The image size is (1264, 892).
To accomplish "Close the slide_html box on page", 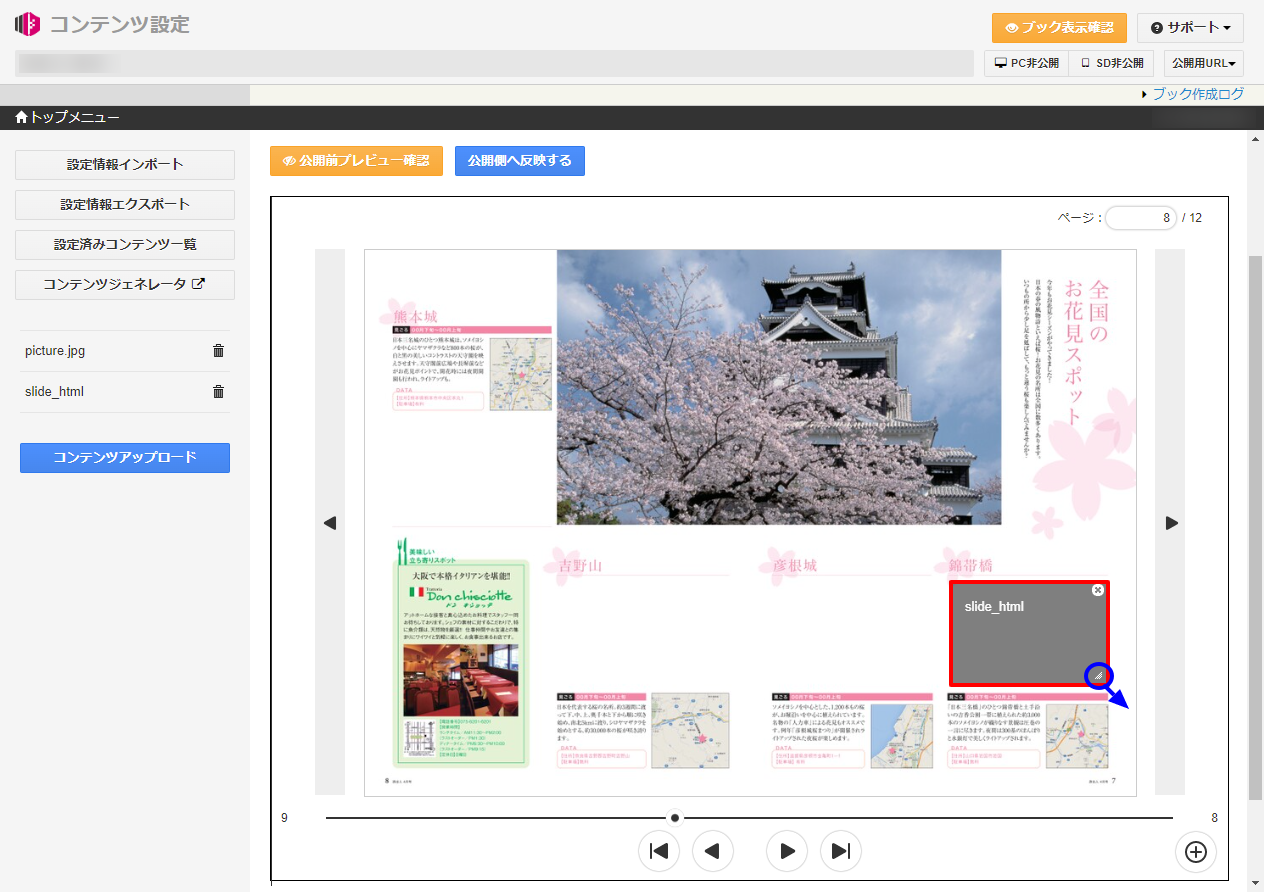I will (1098, 590).
